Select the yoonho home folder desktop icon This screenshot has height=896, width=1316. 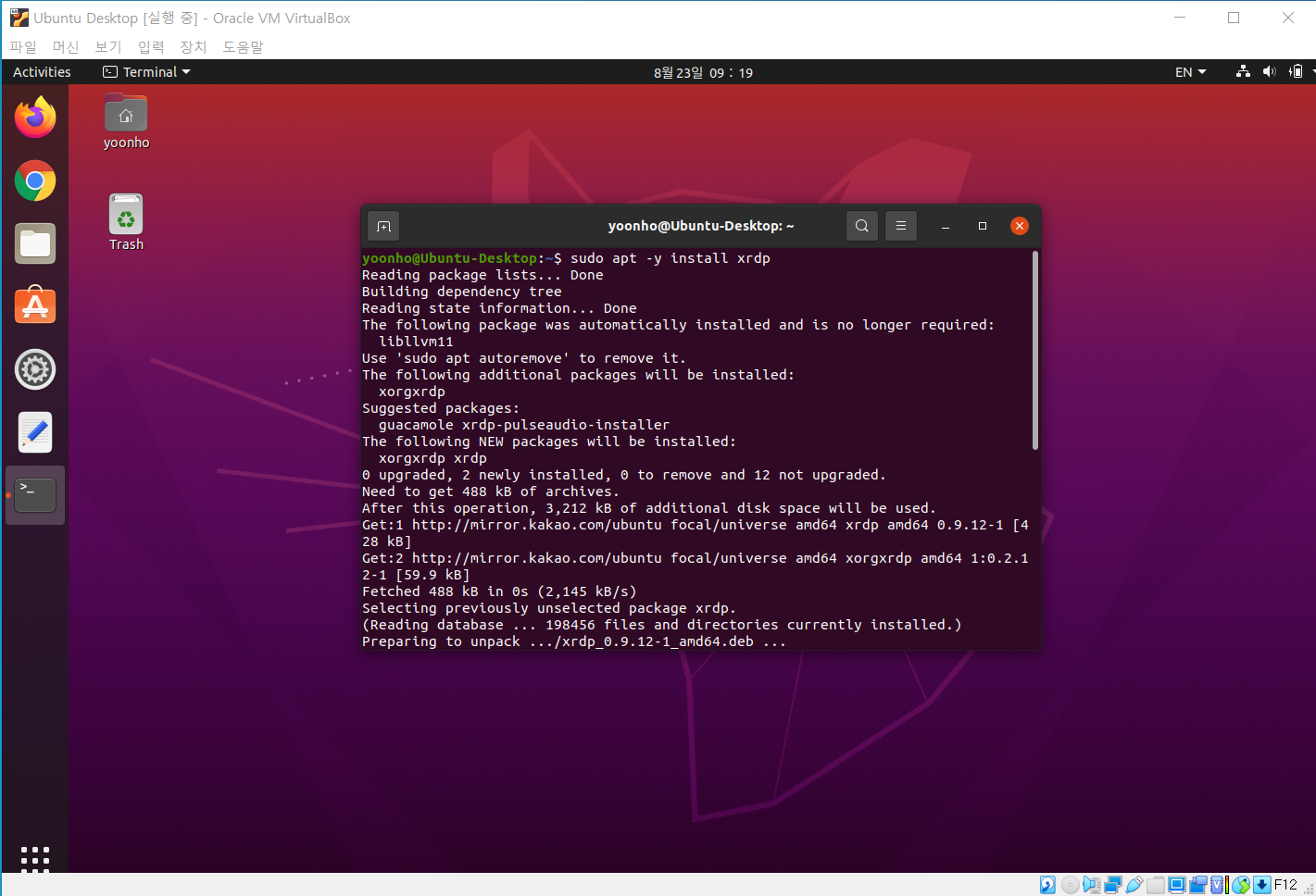(x=126, y=121)
